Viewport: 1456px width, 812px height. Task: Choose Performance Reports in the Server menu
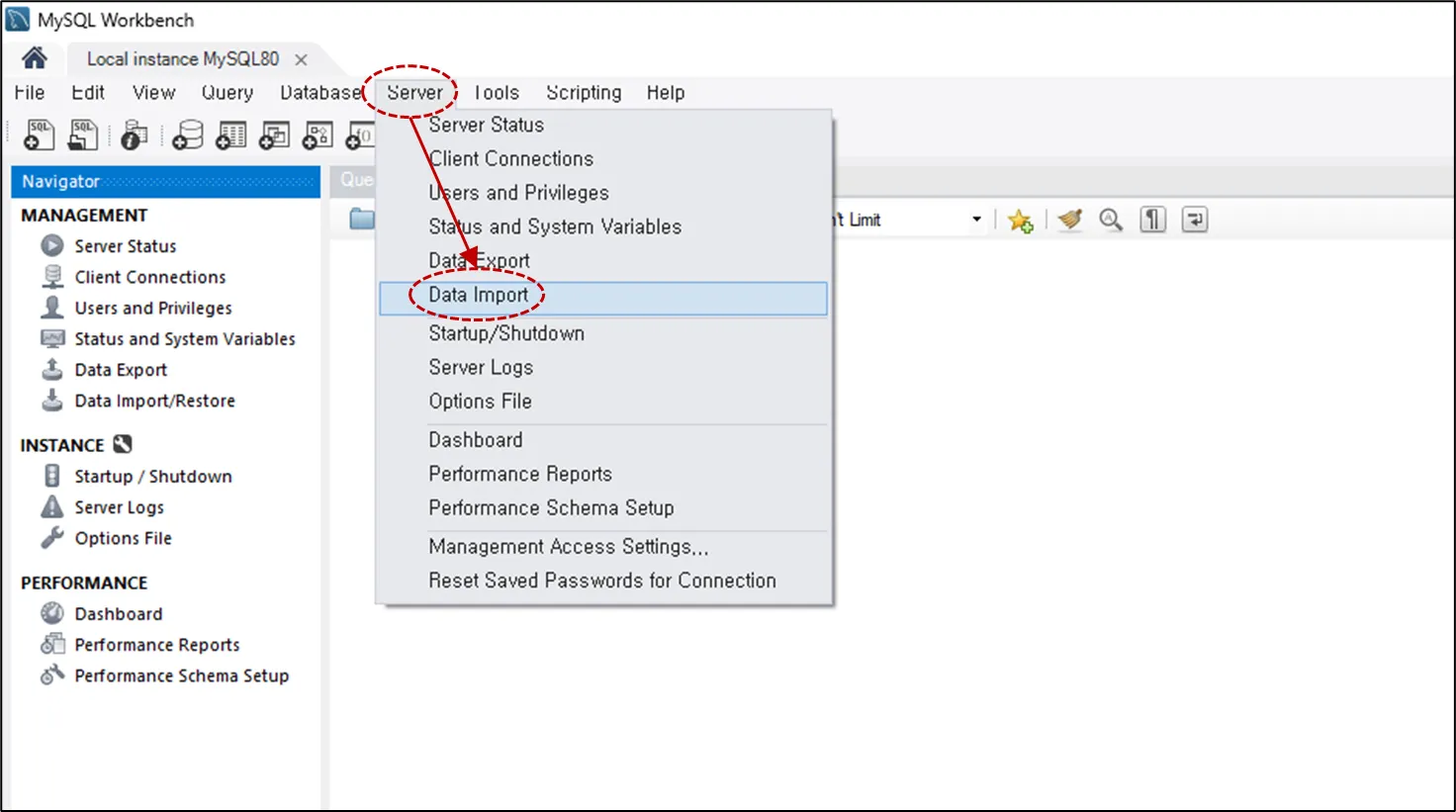[x=603, y=474]
